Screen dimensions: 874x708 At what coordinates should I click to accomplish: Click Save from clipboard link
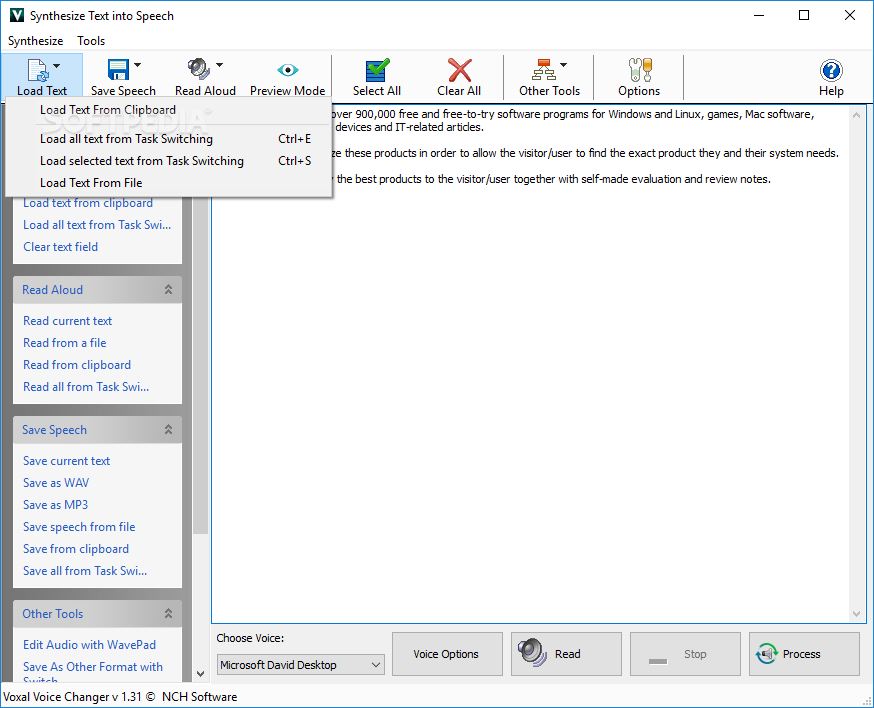click(x=76, y=549)
